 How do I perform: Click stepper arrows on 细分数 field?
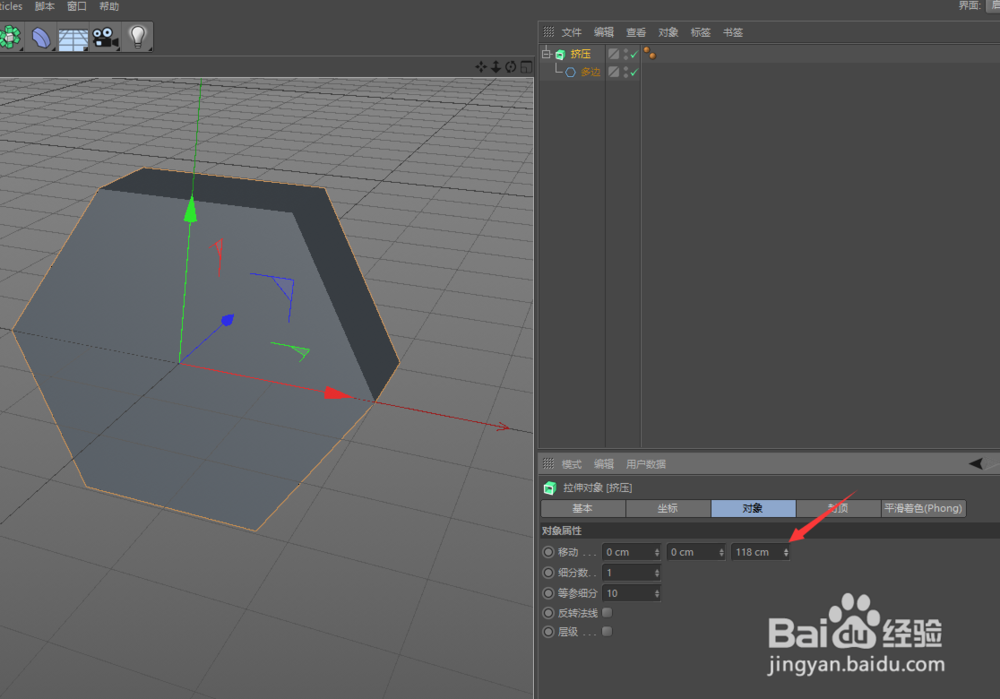[657, 573]
